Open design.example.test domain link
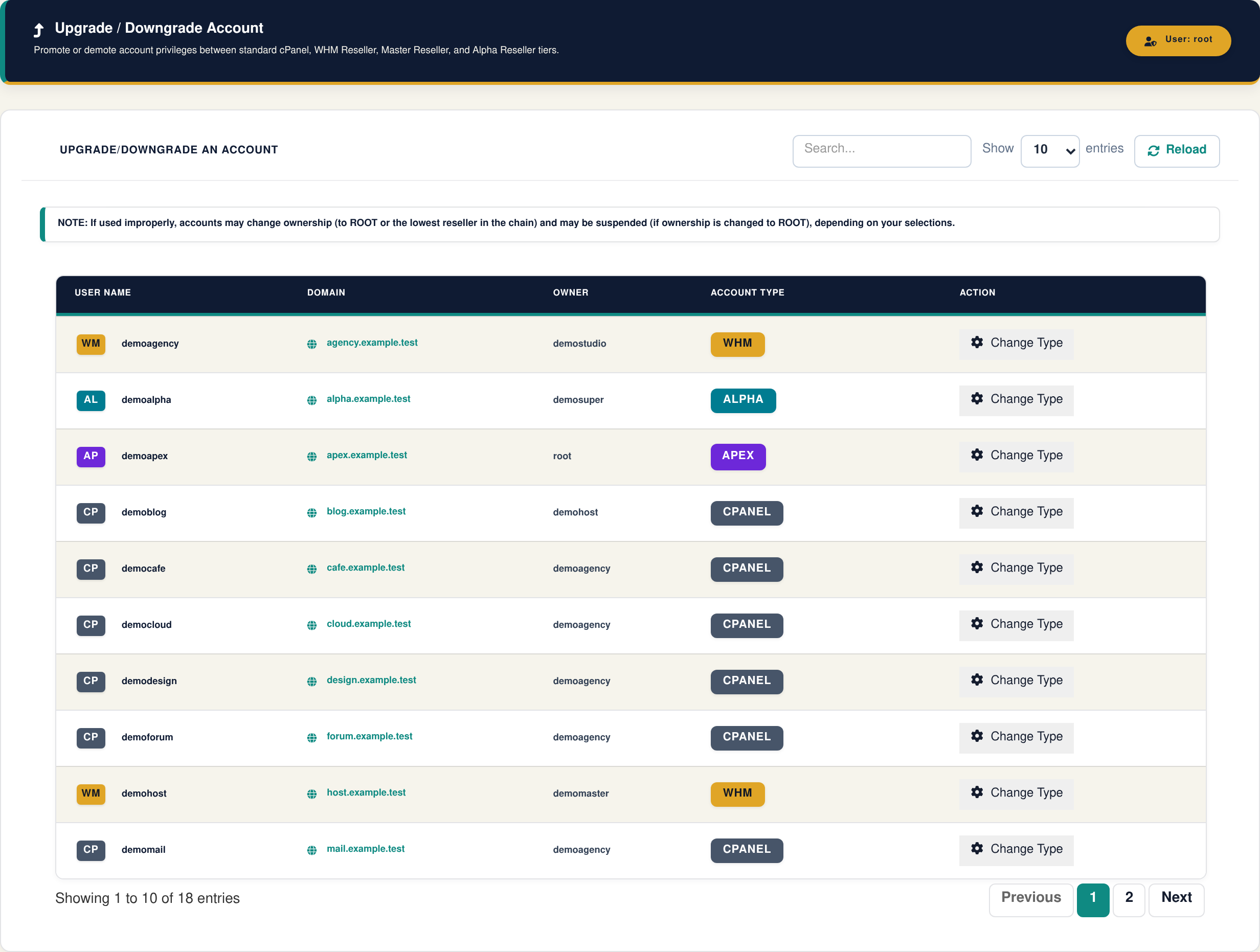Screen dimensions: 1260x952 (371, 680)
